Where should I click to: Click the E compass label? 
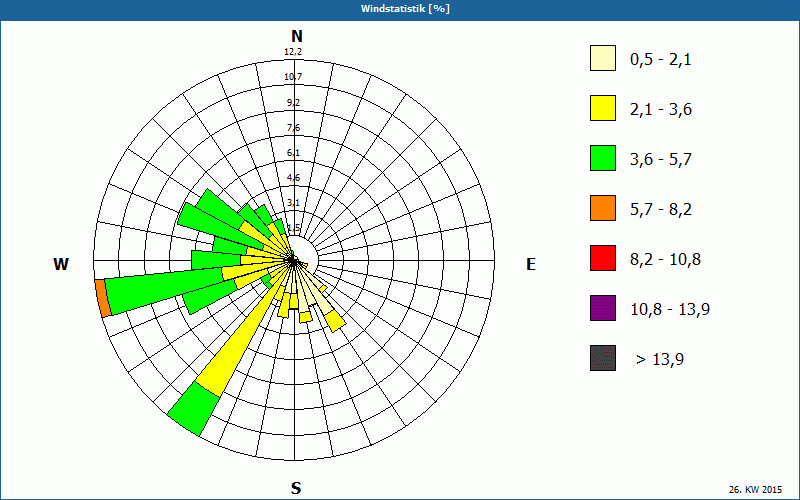[531, 264]
